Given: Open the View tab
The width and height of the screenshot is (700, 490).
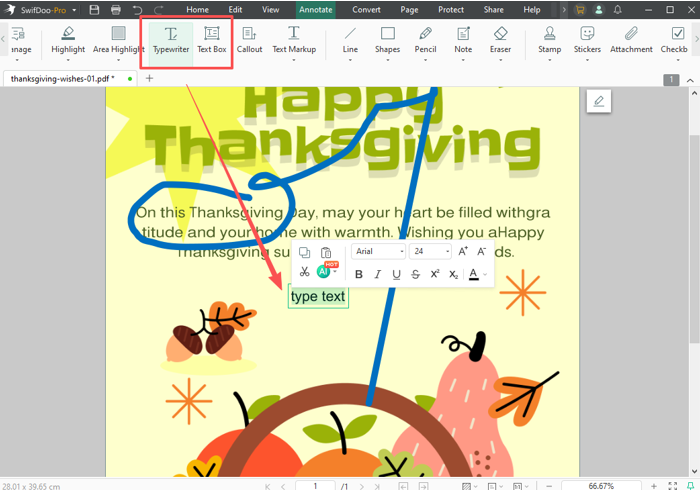Looking at the screenshot, I should coord(271,9).
